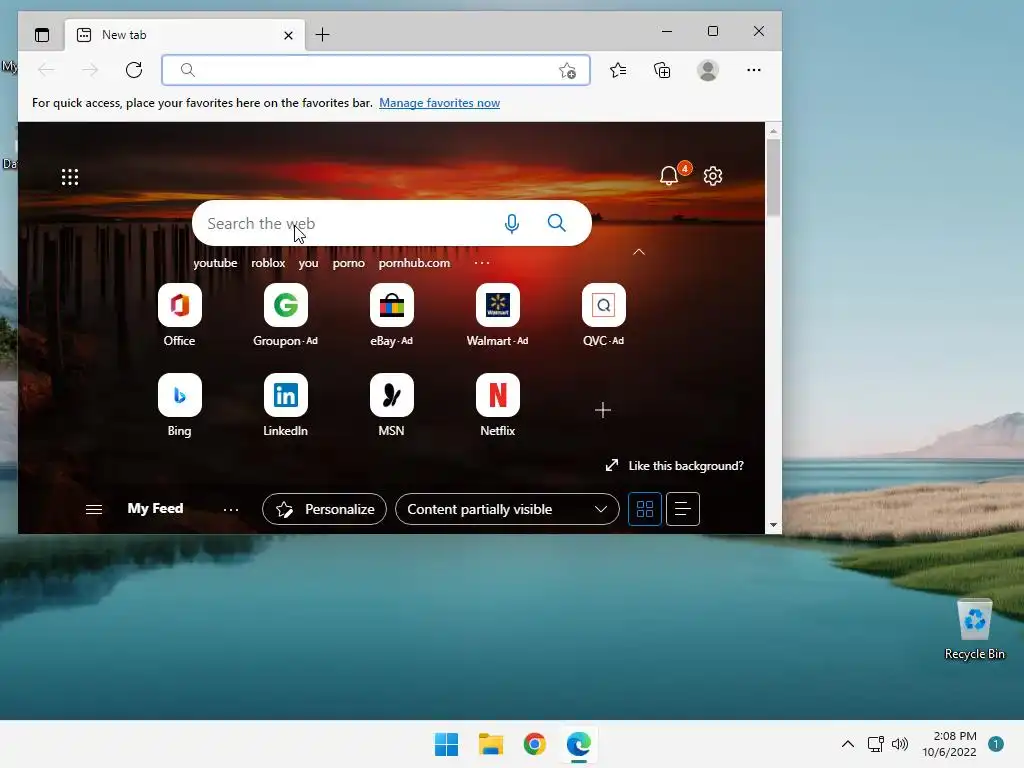Open page settings gear icon

point(712,176)
